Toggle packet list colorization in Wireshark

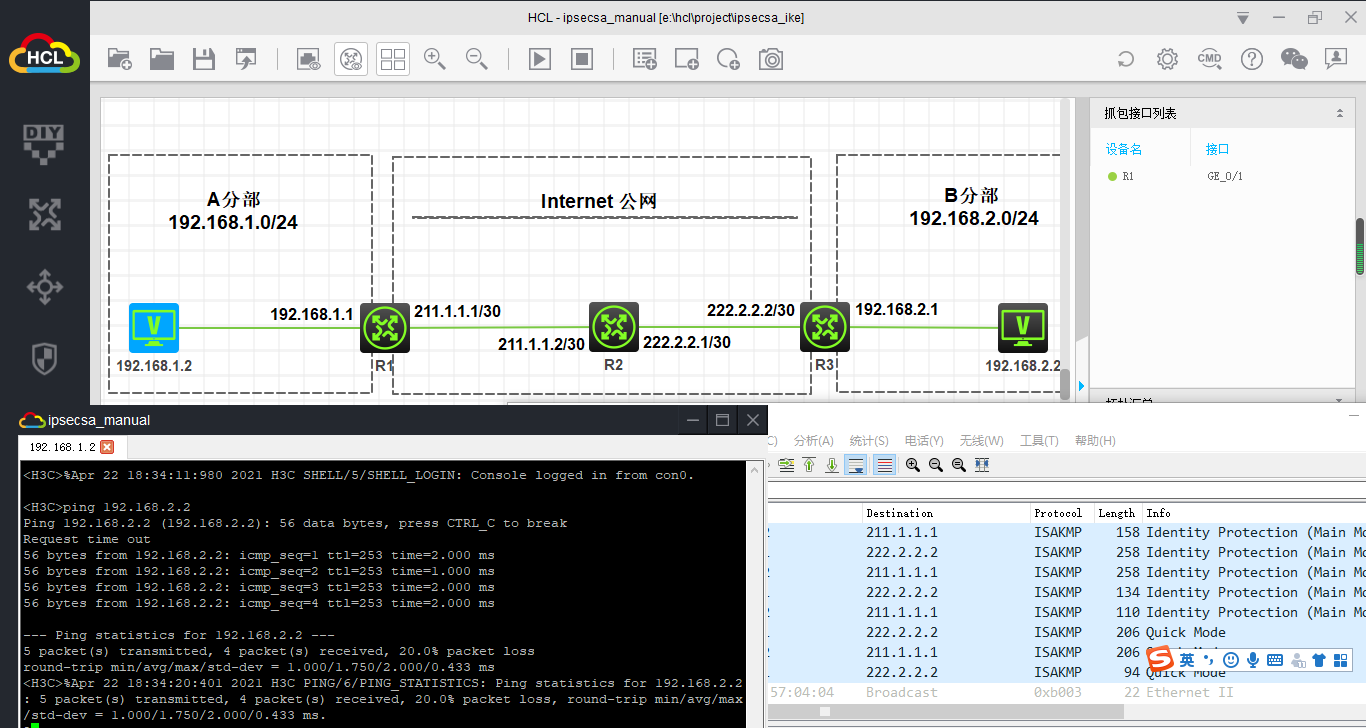coord(884,464)
